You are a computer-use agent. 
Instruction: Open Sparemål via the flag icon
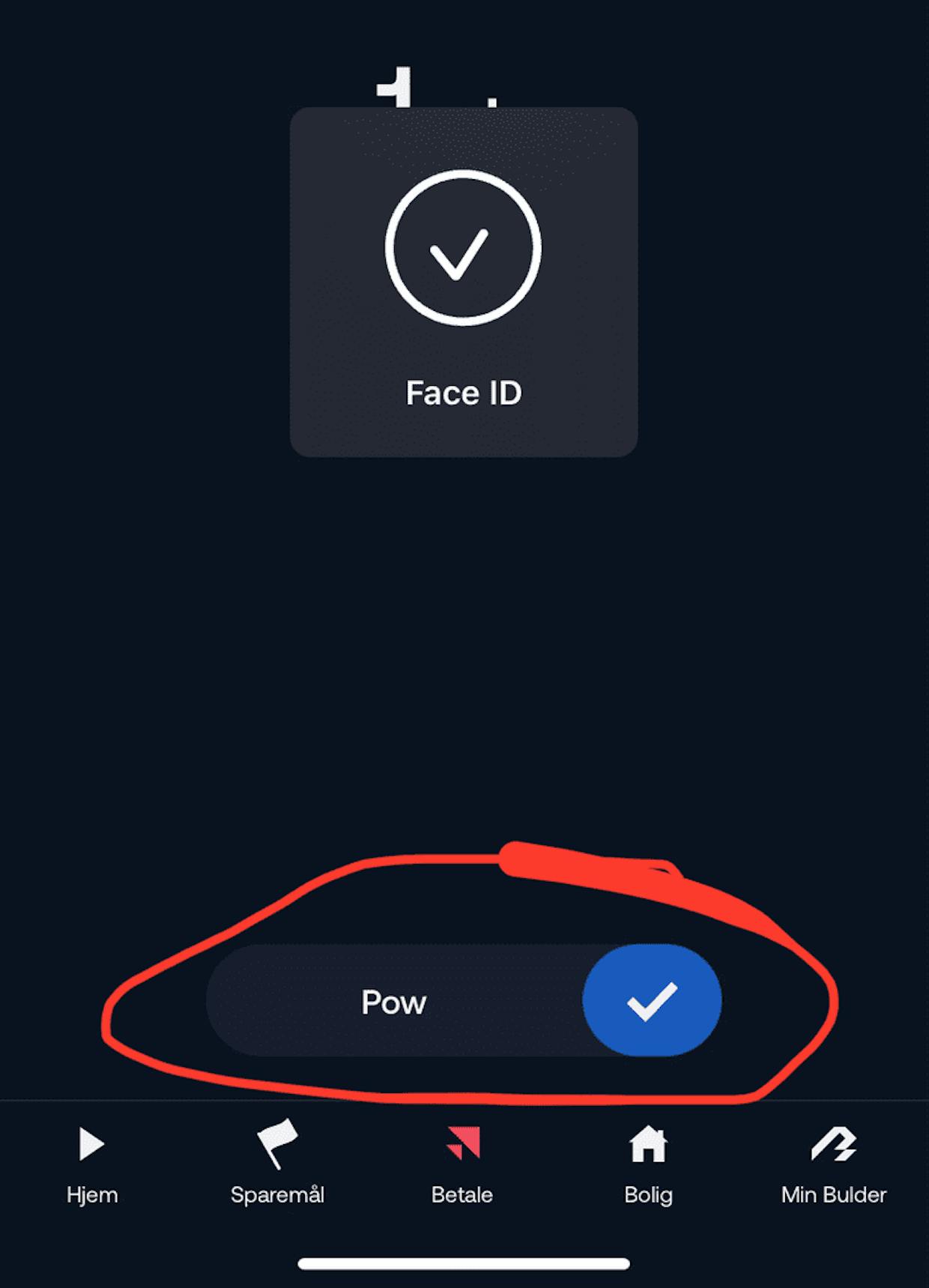point(277,1144)
